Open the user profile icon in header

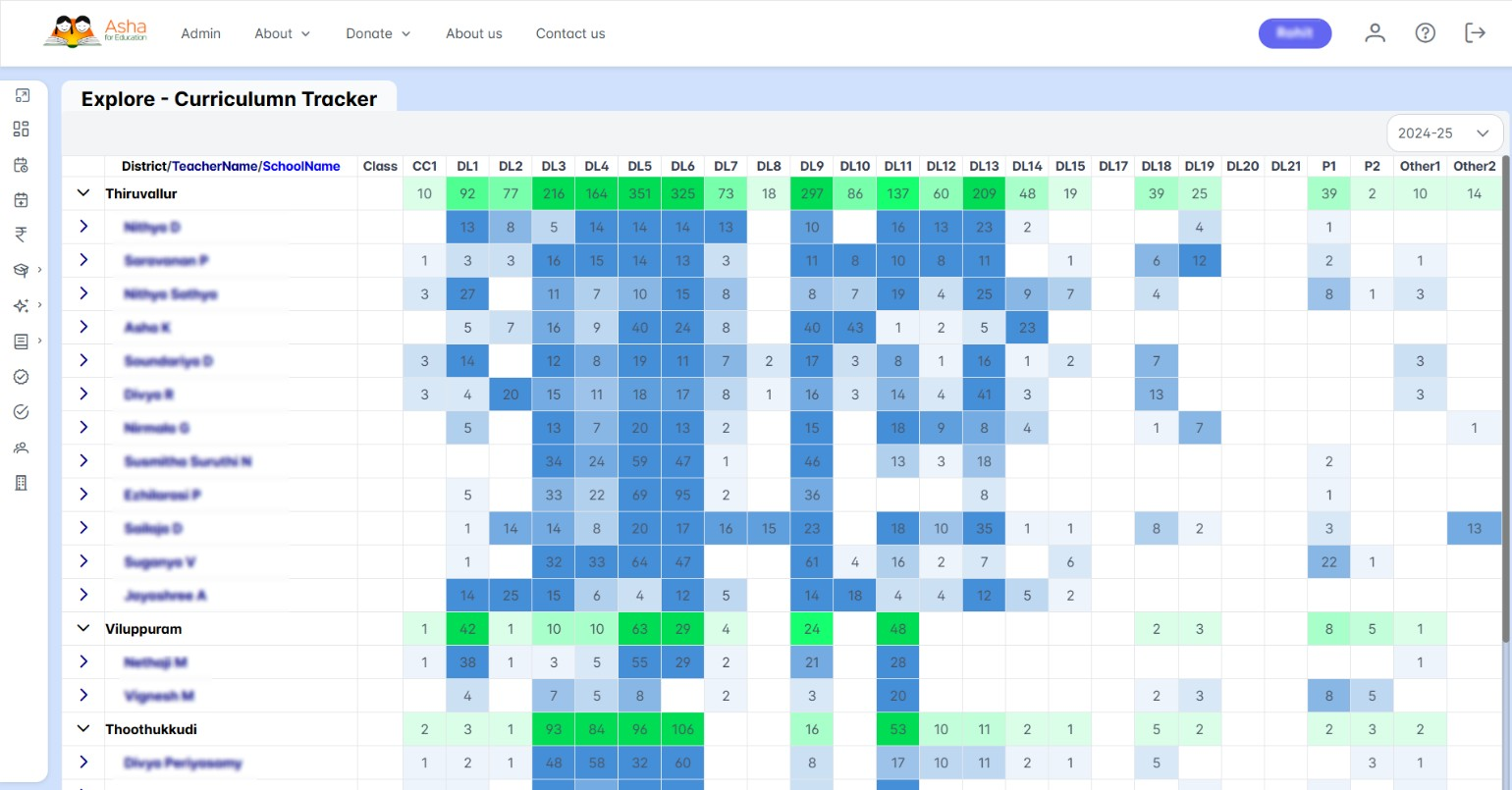(1375, 33)
